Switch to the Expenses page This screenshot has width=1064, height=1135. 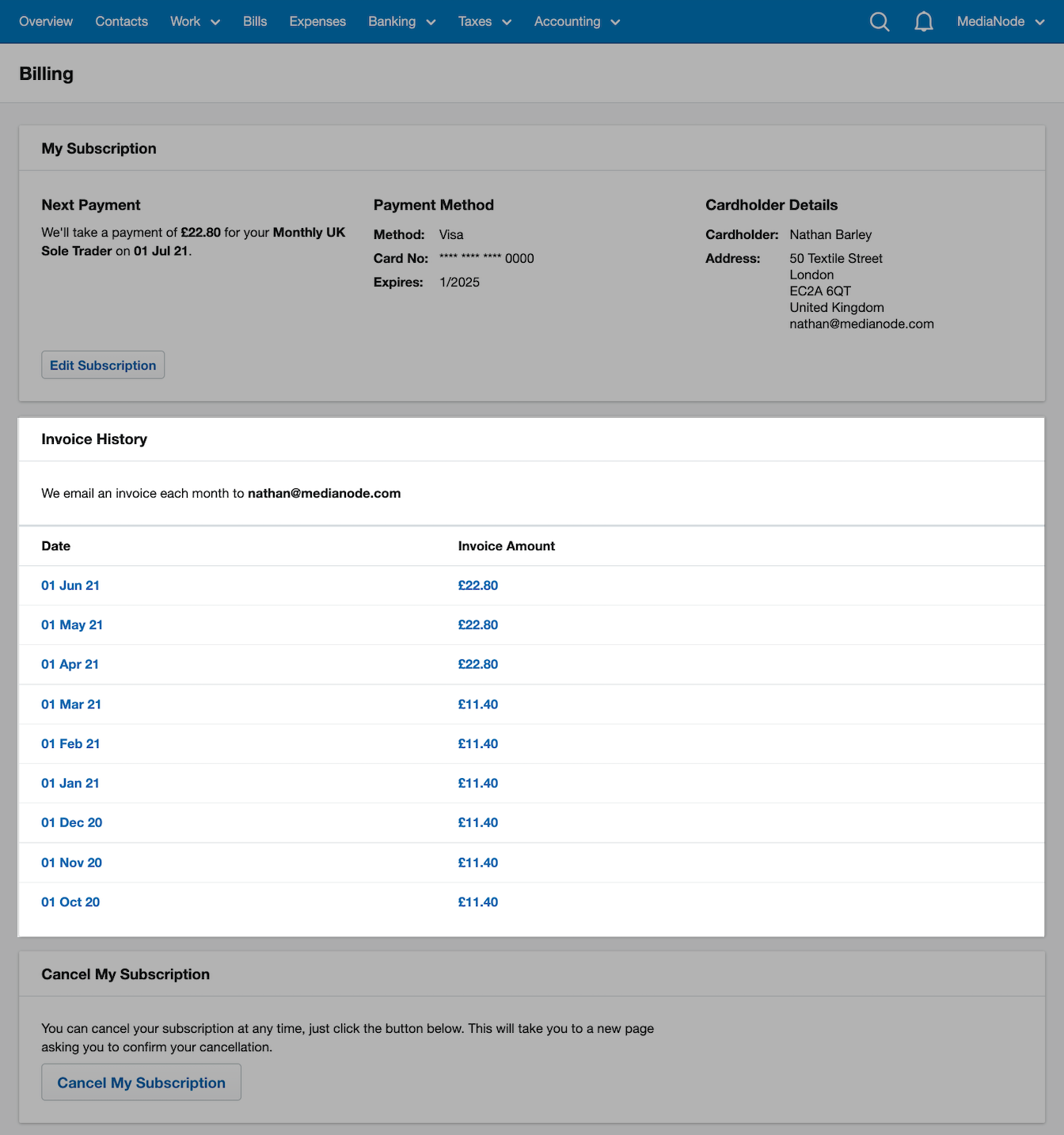[317, 21]
